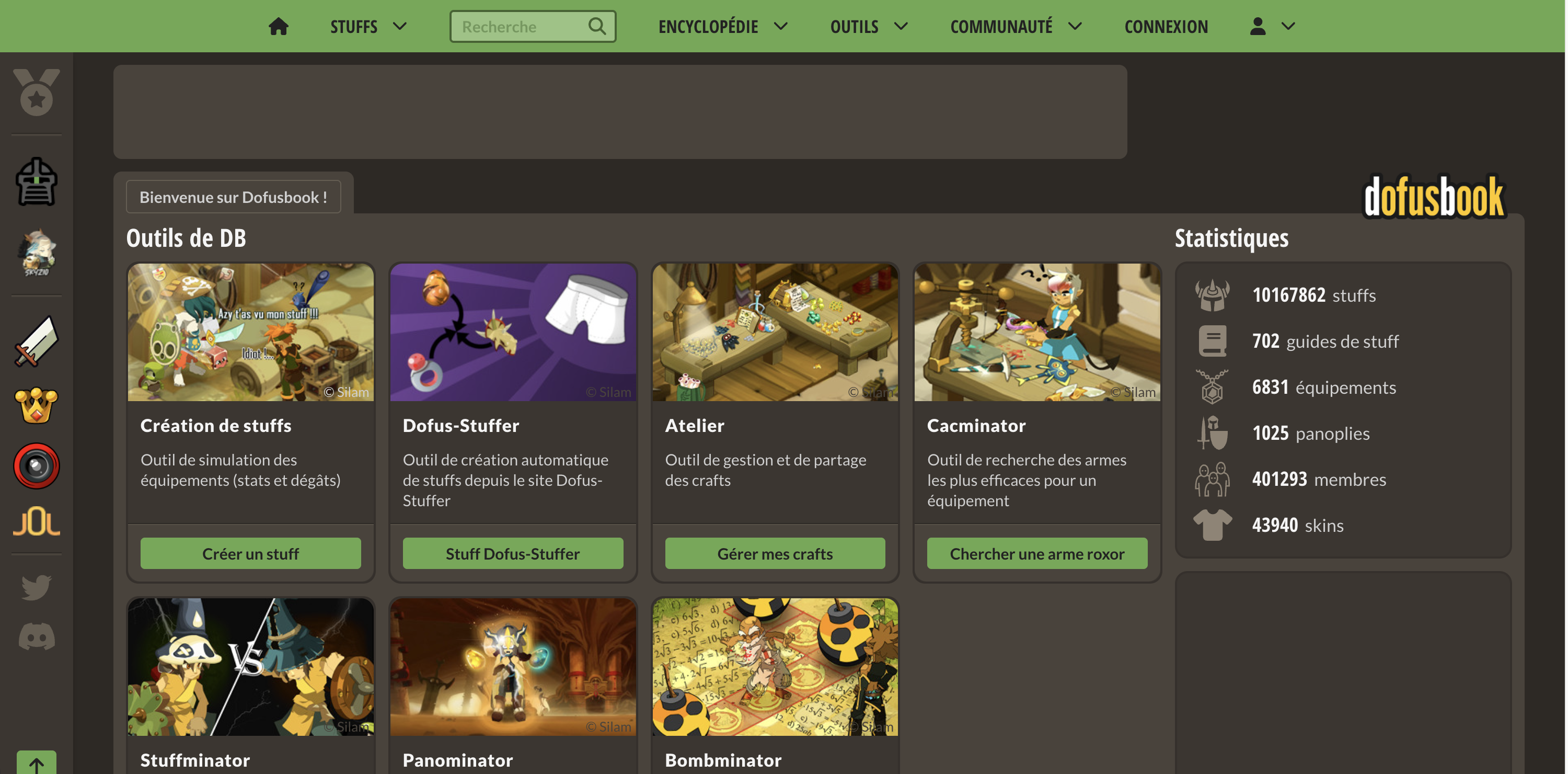Open the Twitter sidebar link
Viewport: 1568px width, 774px height.
click(x=37, y=587)
